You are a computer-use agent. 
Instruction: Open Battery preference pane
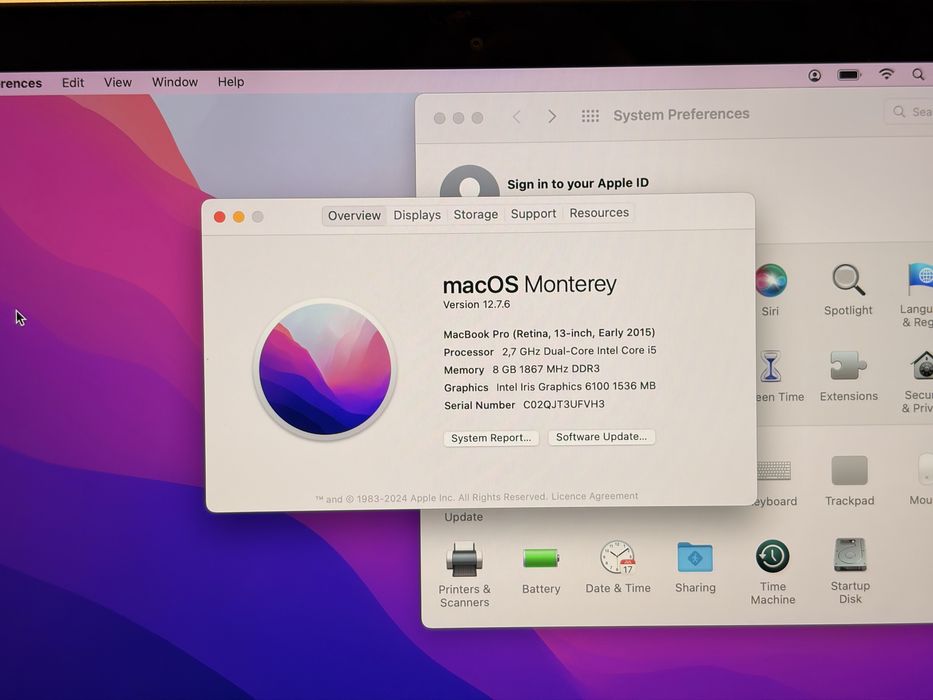coord(541,558)
